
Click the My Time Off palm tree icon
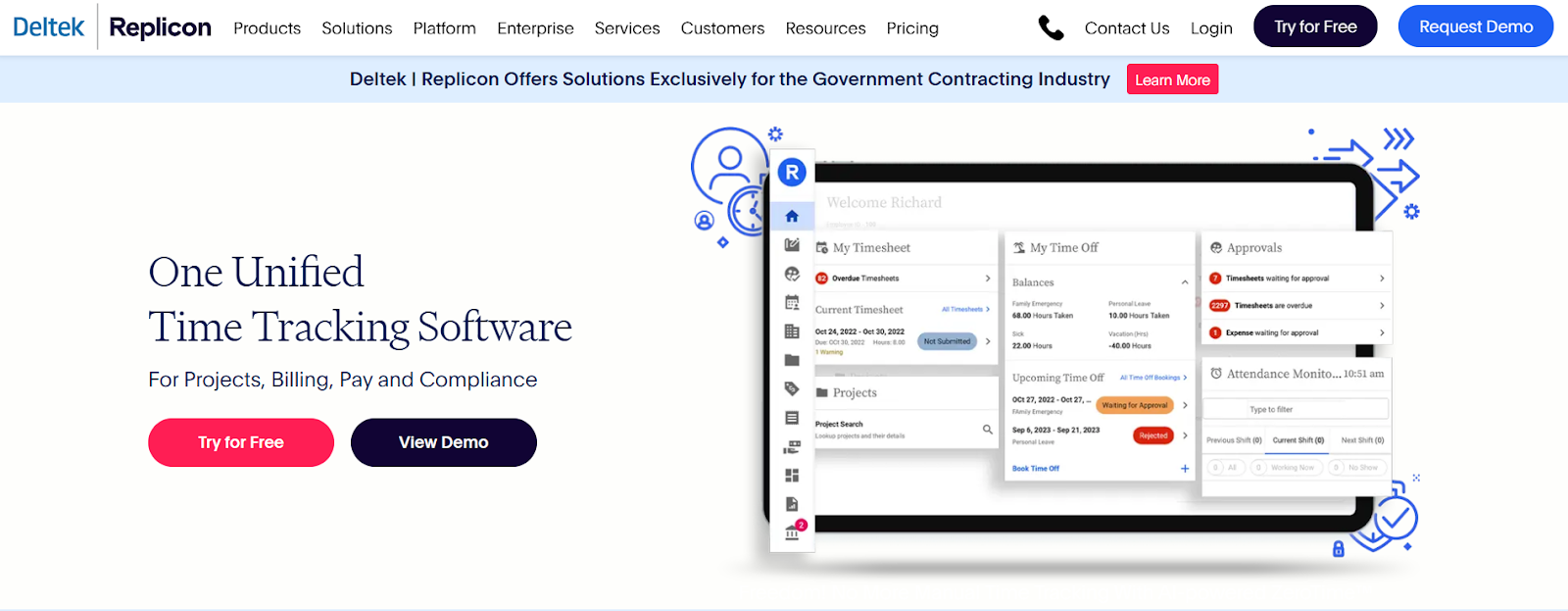coord(1019,248)
